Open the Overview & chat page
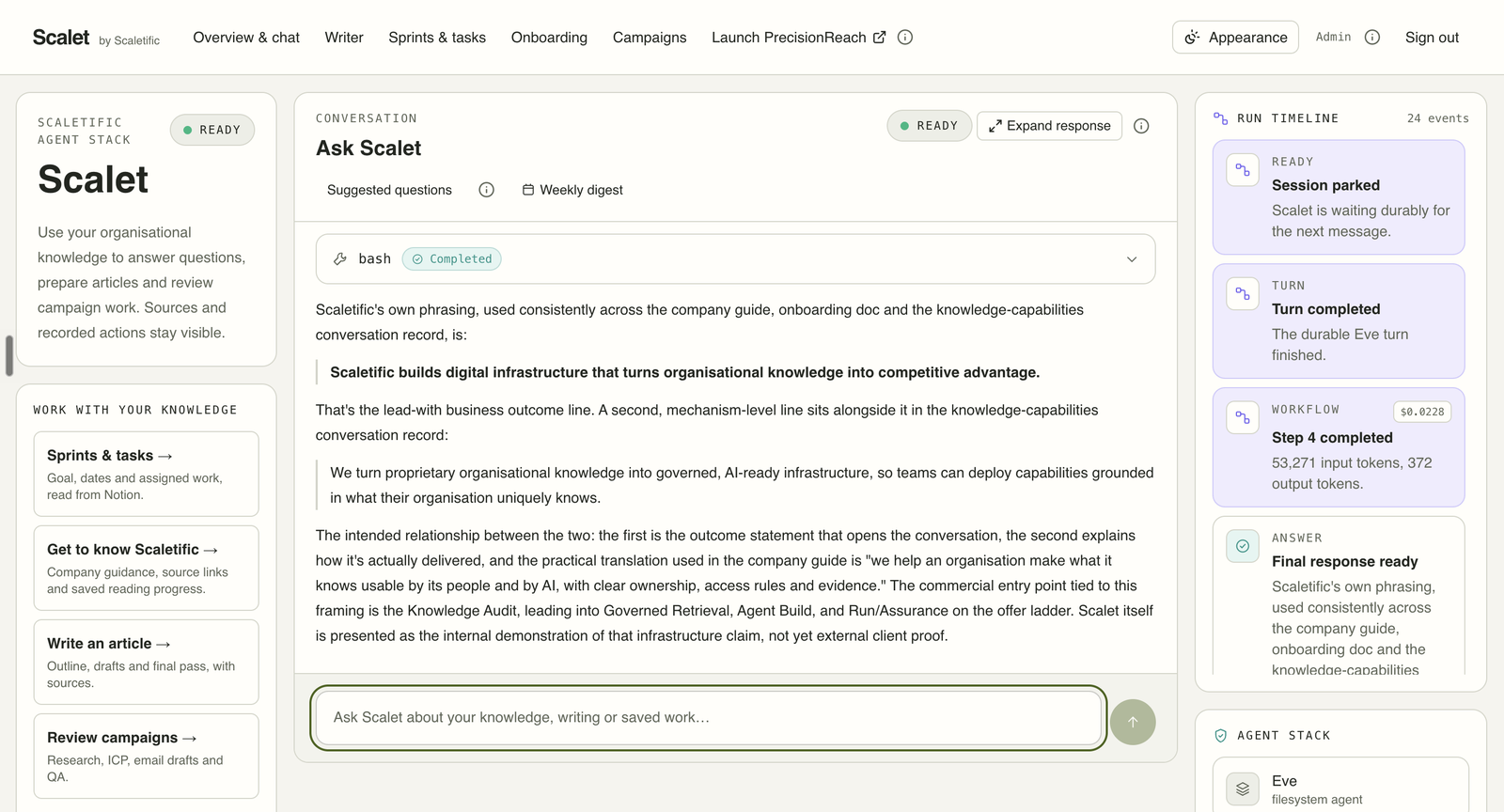 [x=246, y=38]
